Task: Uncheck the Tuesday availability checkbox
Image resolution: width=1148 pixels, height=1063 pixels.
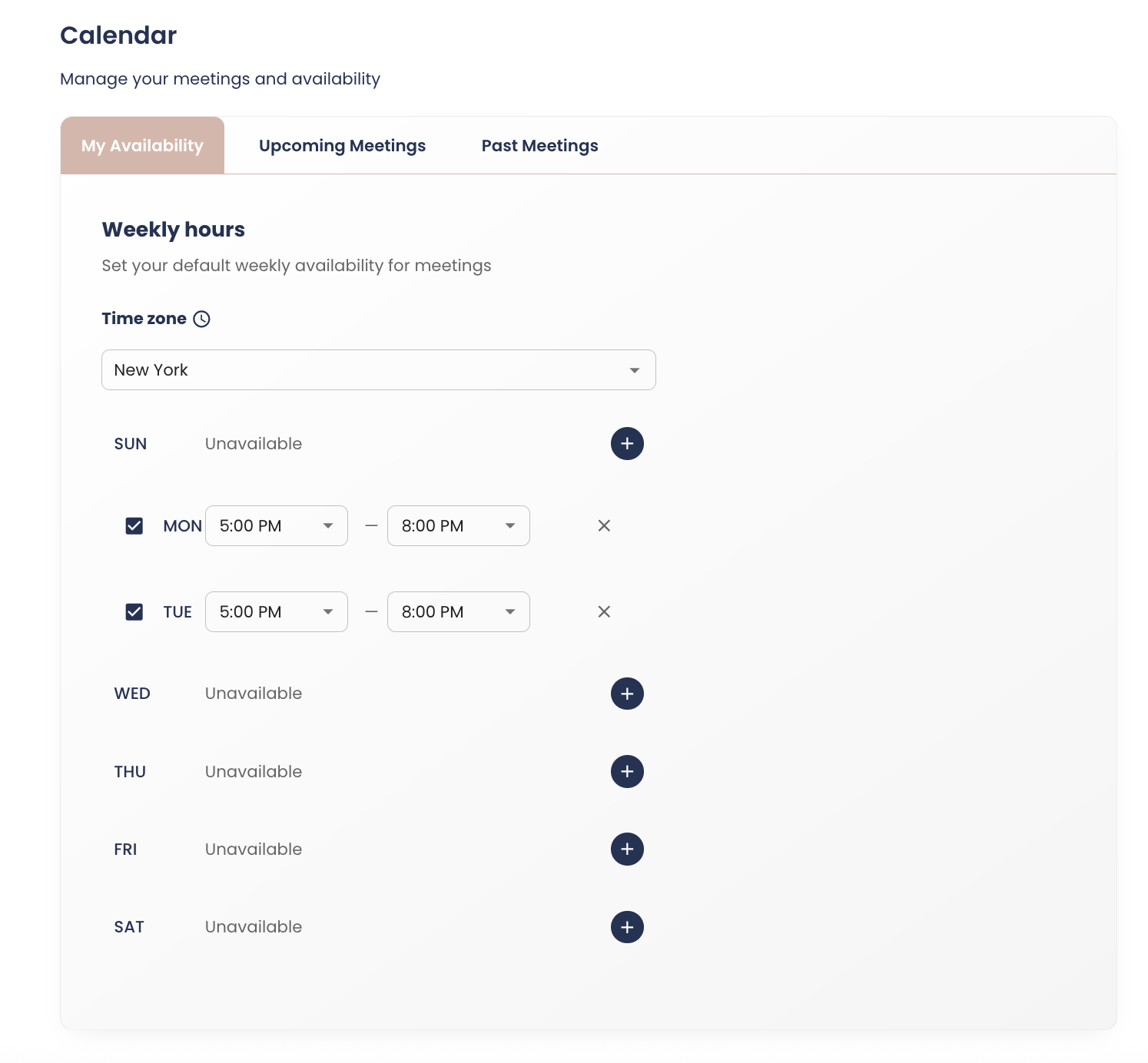Action: pyautogui.click(x=134, y=611)
